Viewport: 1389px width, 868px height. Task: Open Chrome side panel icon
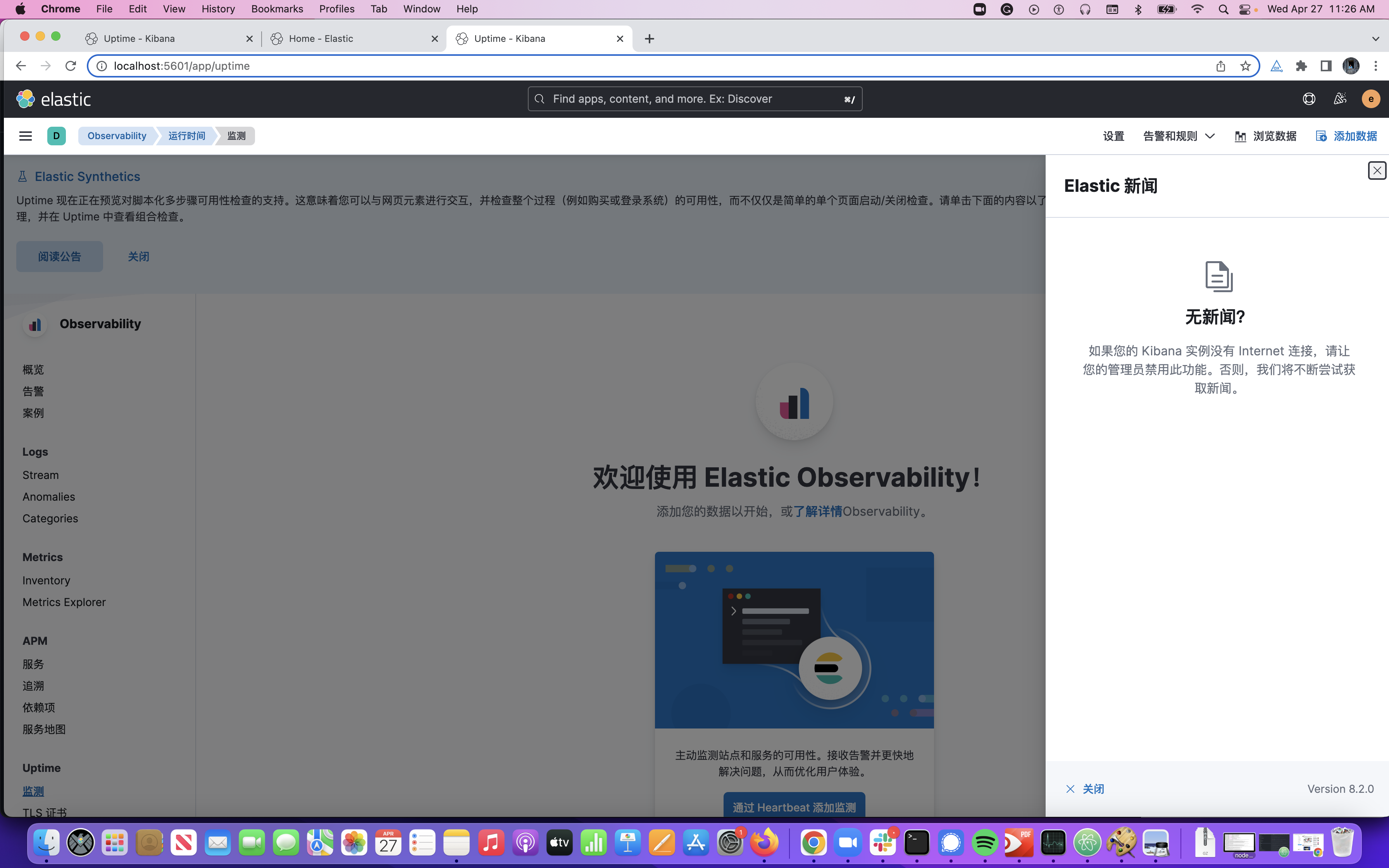point(1326,66)
